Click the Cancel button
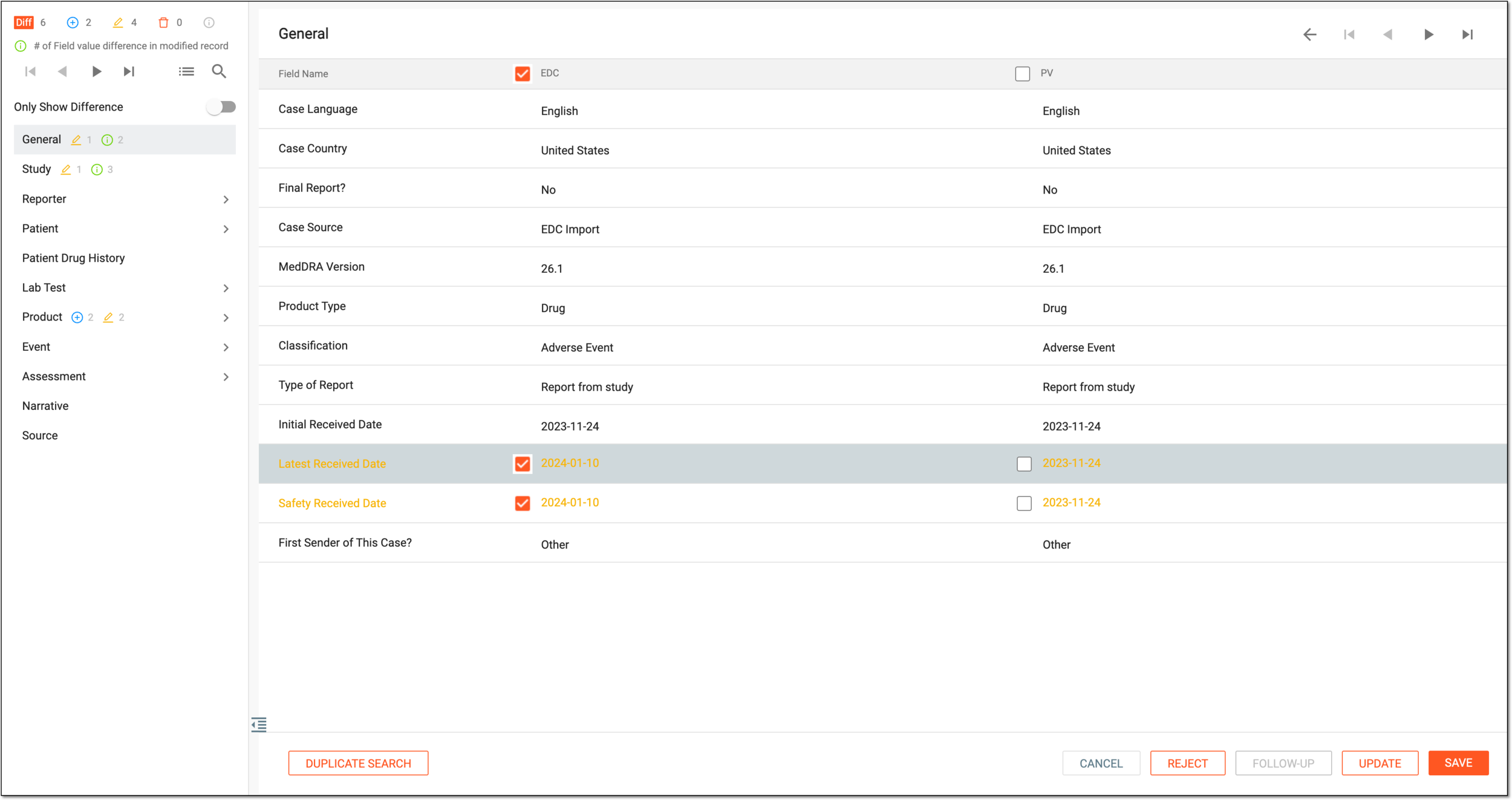The height and width of the screenshot is (800, 1512). click(1101, 763)
